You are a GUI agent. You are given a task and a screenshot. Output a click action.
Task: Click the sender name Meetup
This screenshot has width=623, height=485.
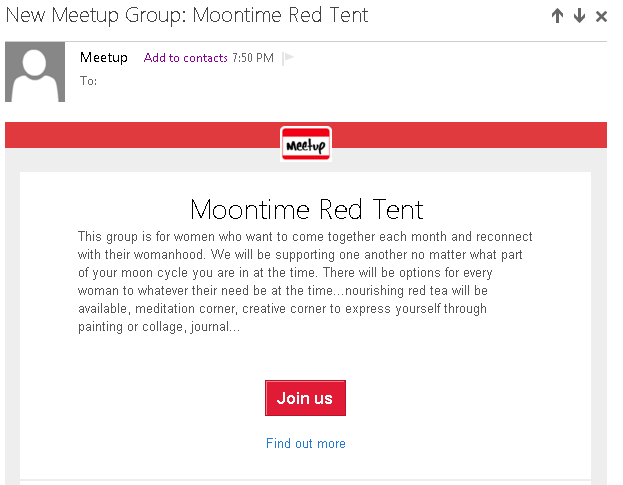104,57
